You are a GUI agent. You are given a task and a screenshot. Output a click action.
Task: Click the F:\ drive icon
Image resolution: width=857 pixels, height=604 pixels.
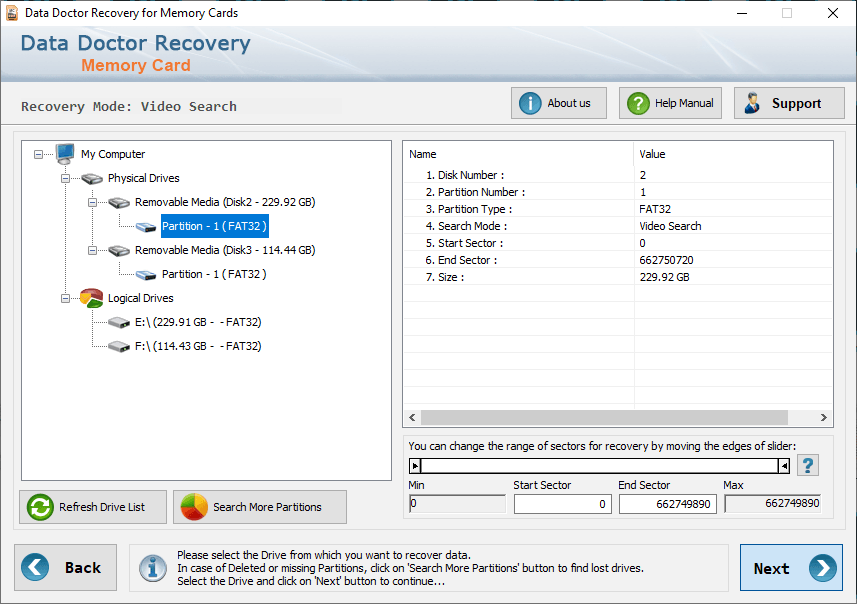click(119, 347)
